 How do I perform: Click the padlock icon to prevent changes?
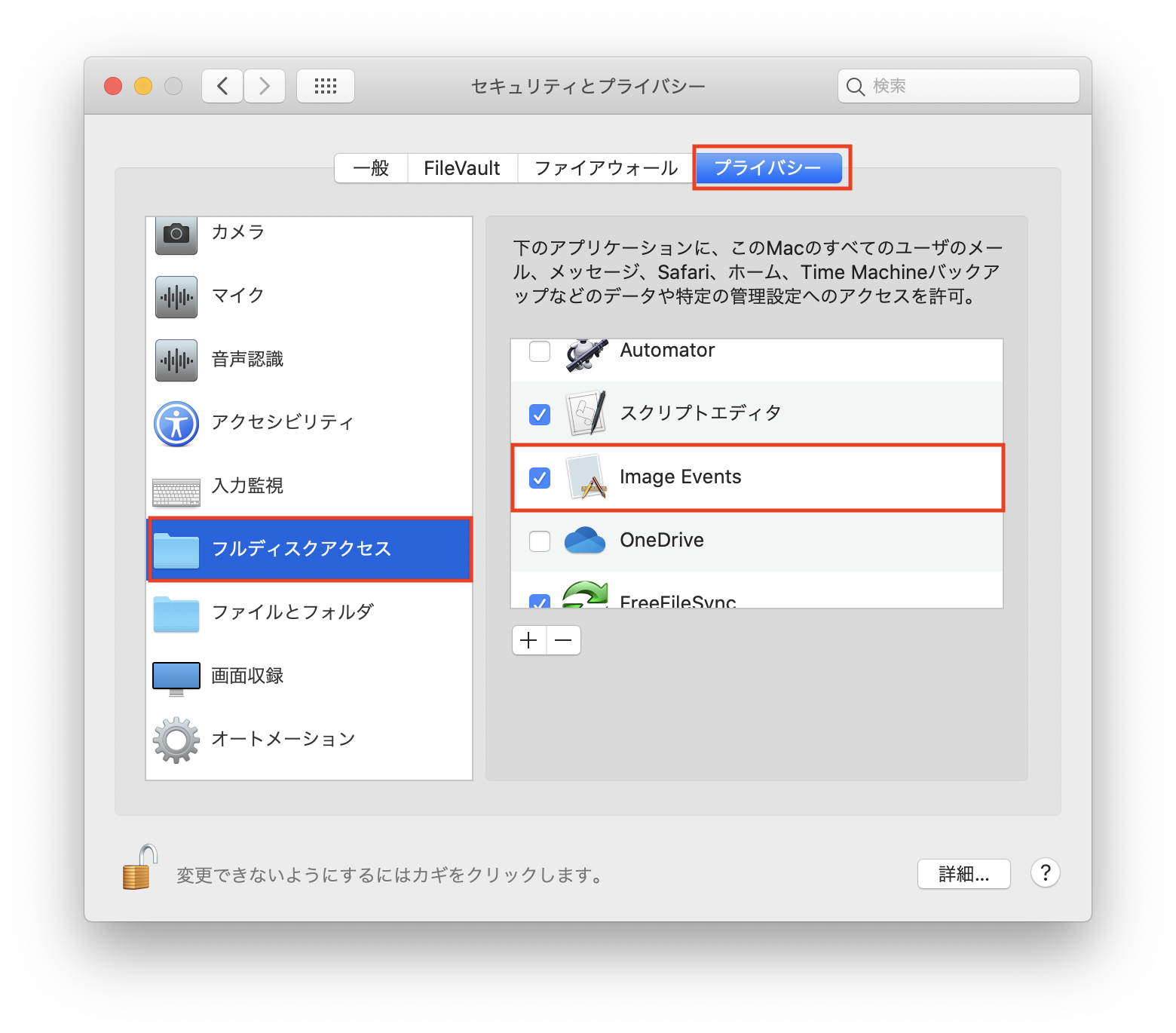coord(140,867)
